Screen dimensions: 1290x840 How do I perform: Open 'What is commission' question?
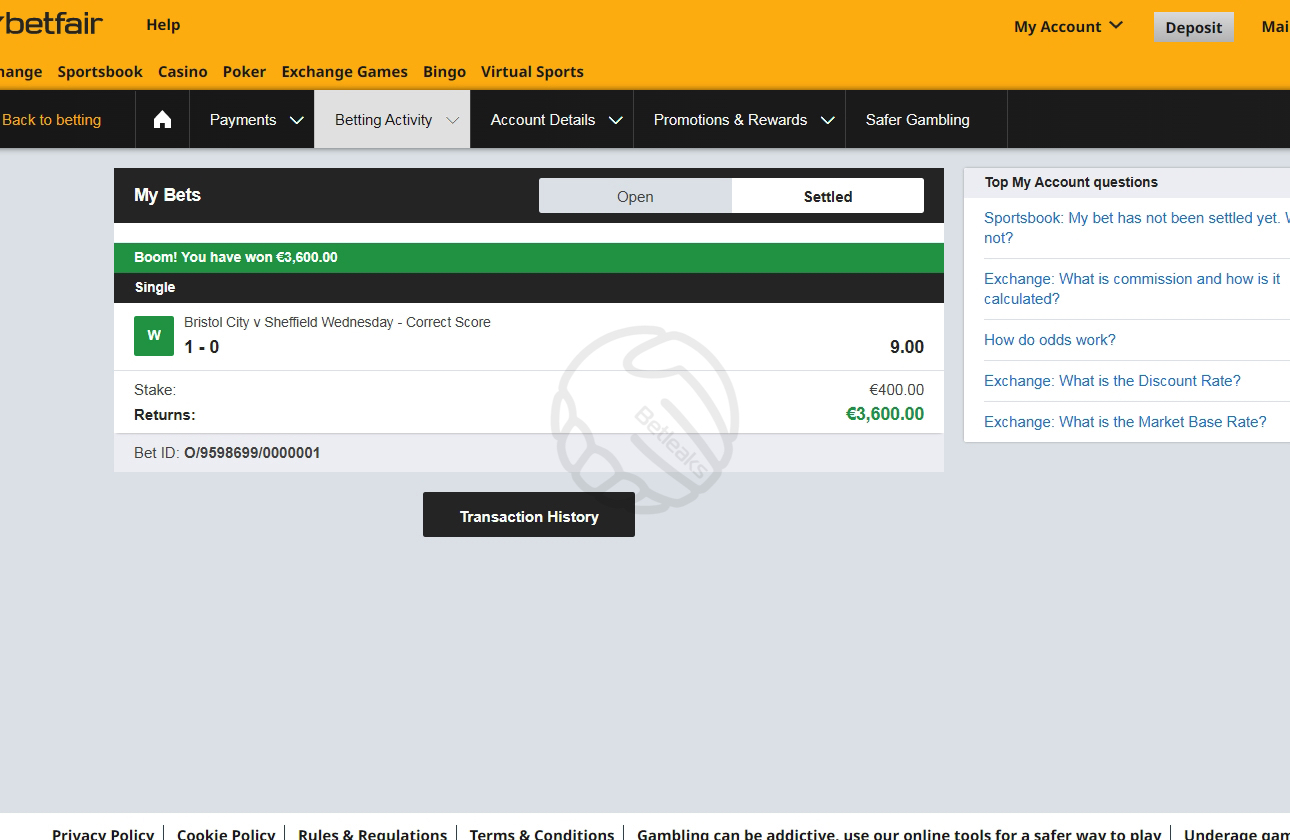coord(1132,289)
